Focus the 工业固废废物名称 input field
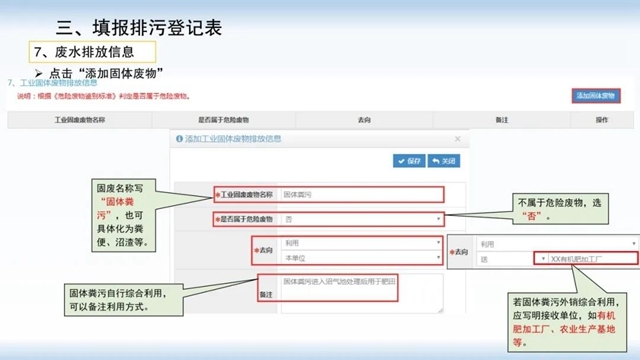 pyautogui.click(x=361, y=195)
